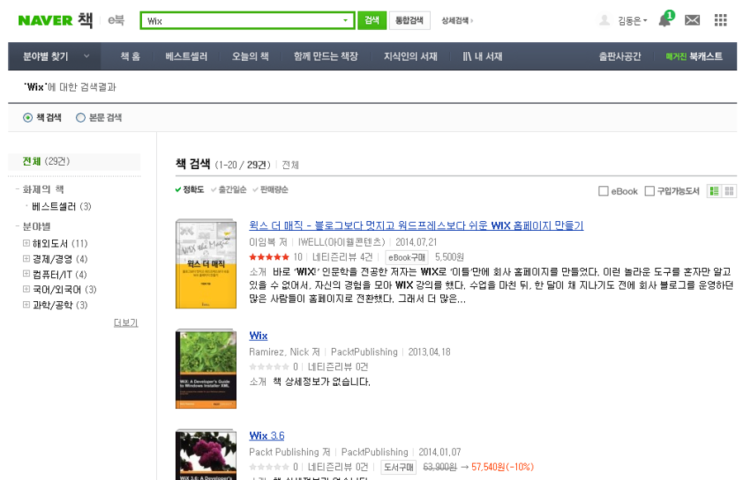
Task: Open the 내 서재 menu
Action: coord(482,56)
